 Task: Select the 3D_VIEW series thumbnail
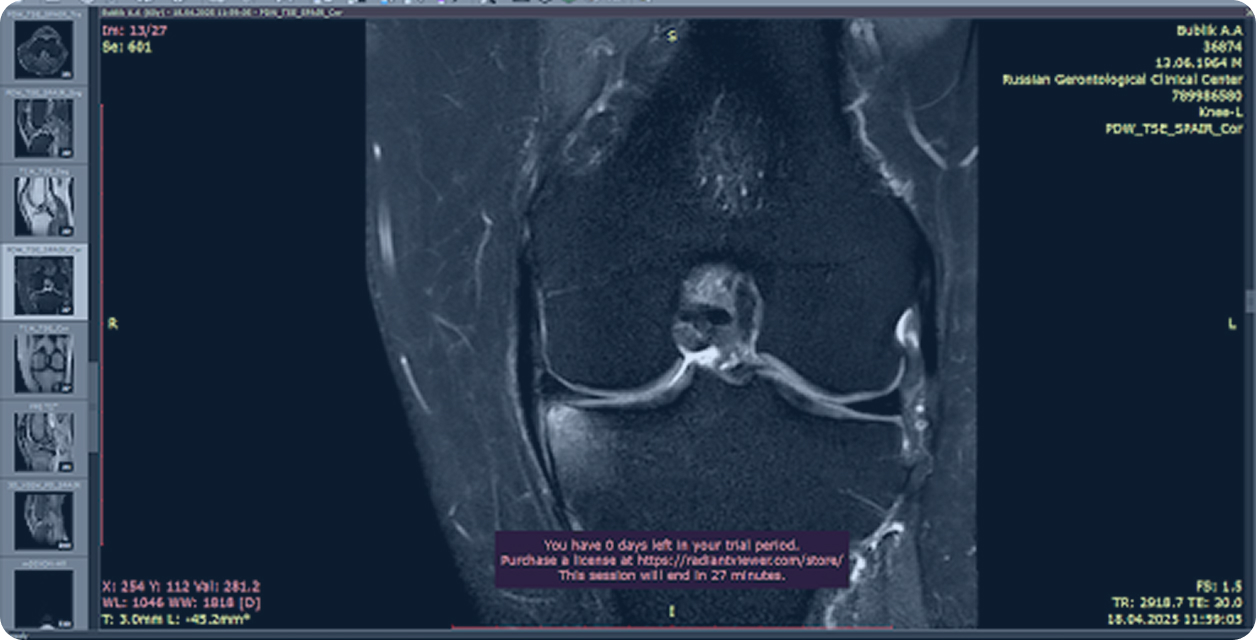44,518
